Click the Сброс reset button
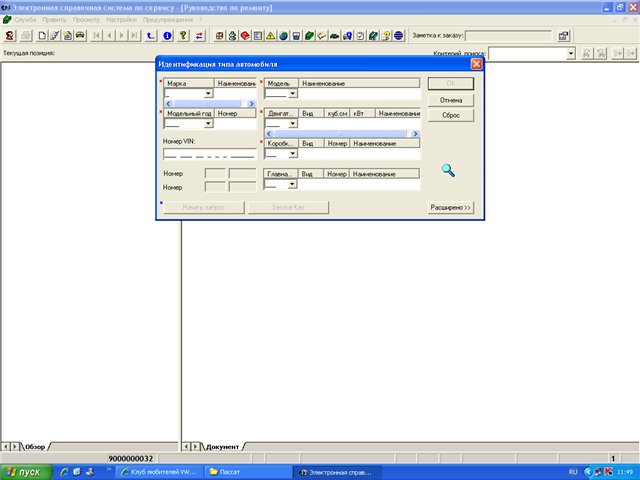 pos(451,115)
